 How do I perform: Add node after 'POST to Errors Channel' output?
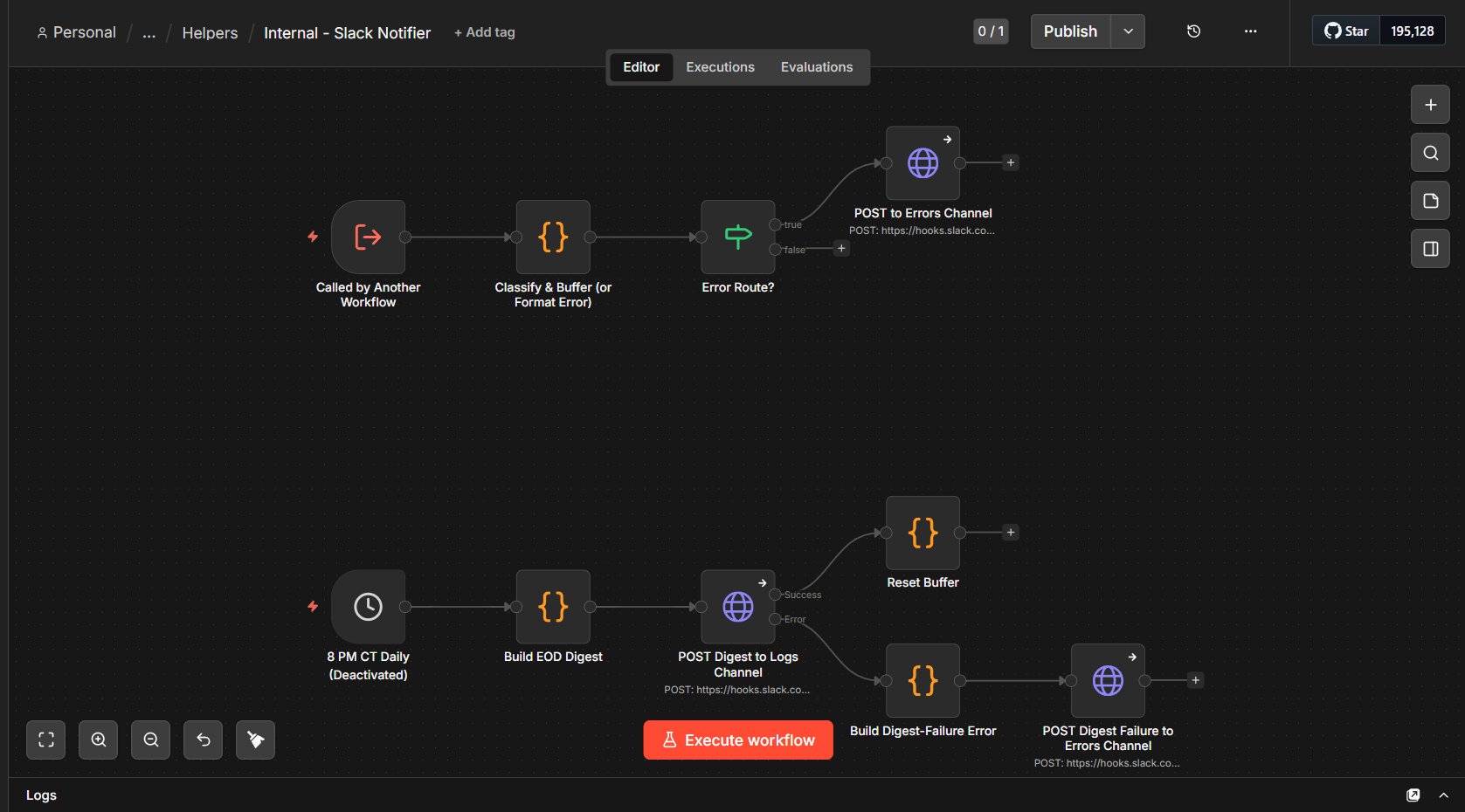click(x=1011, y=163)
